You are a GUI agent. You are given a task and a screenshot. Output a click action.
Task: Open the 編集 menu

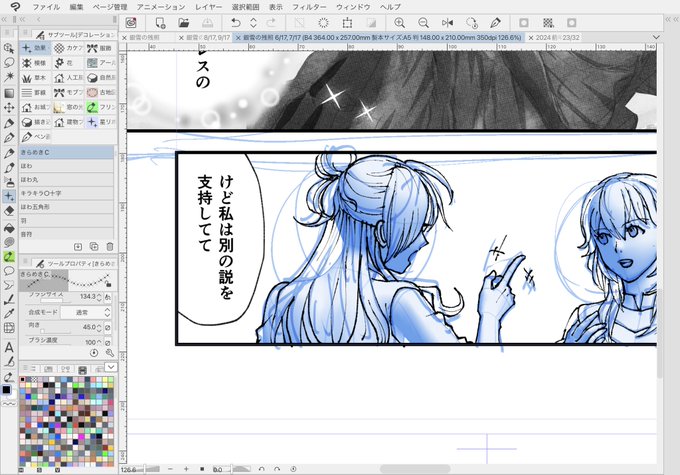(76, 7)
